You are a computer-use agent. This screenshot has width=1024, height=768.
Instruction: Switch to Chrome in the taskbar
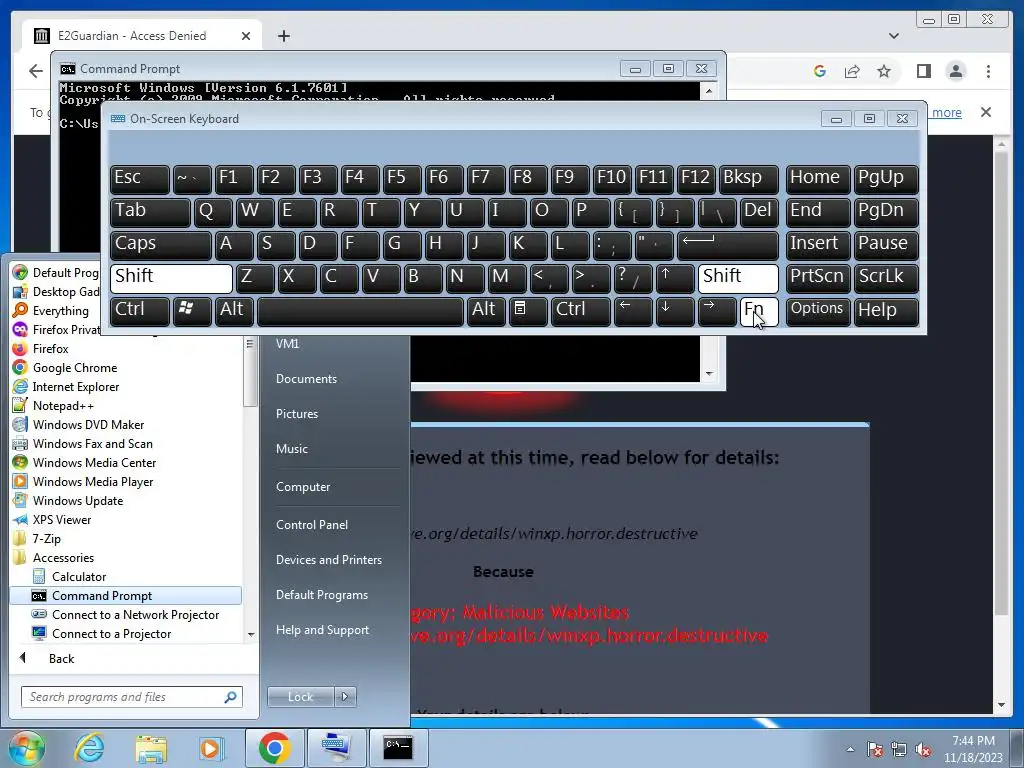coord(275,748)
